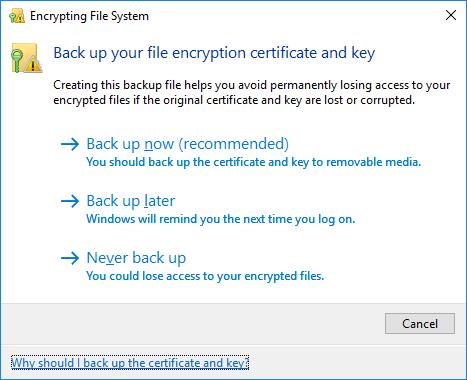Click 'You should back up the certificate' description
The width and height of the screenshot is (467, 380).
click(254, 162)
